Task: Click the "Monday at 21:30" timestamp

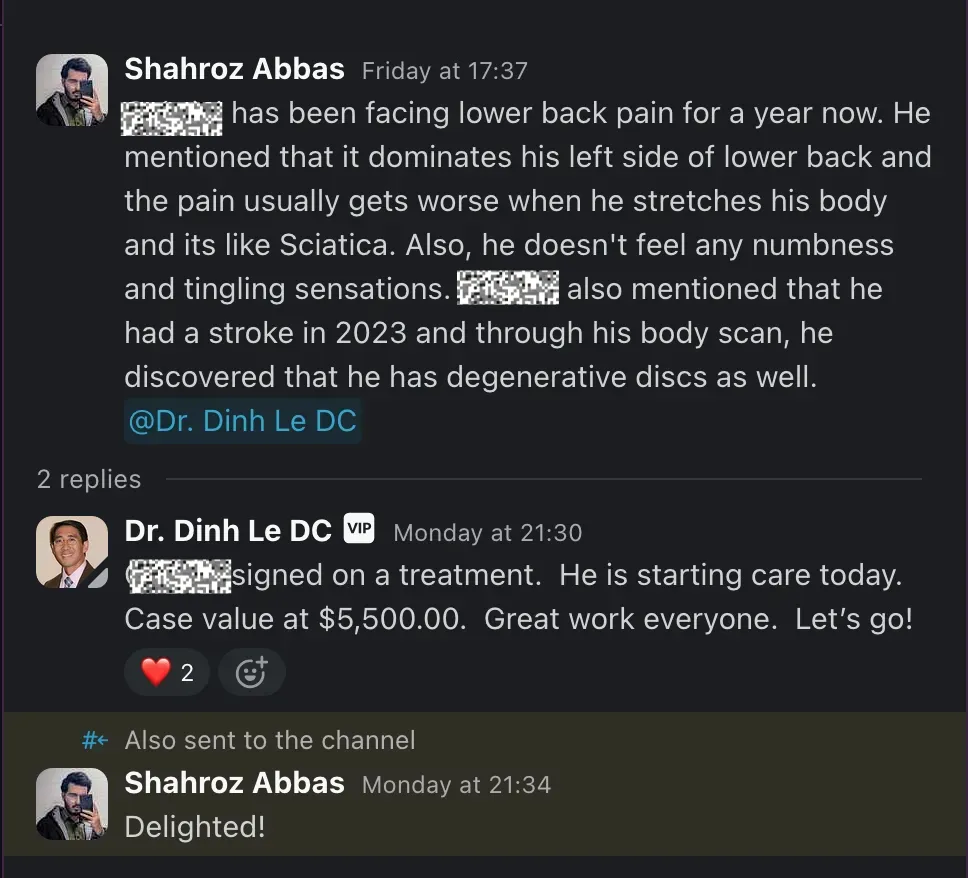Action: pos(487,533)
